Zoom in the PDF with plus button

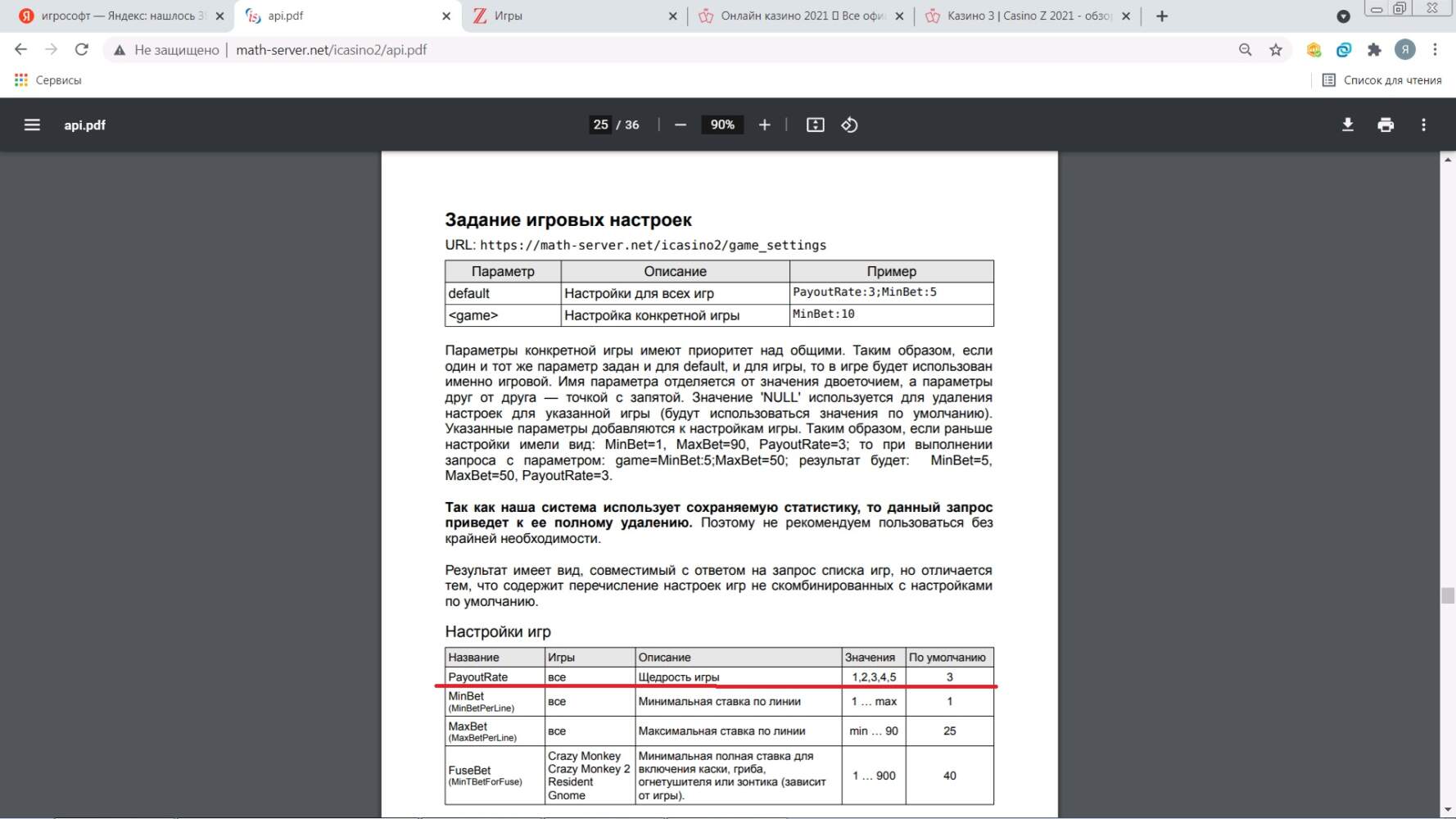click(765, 124)
